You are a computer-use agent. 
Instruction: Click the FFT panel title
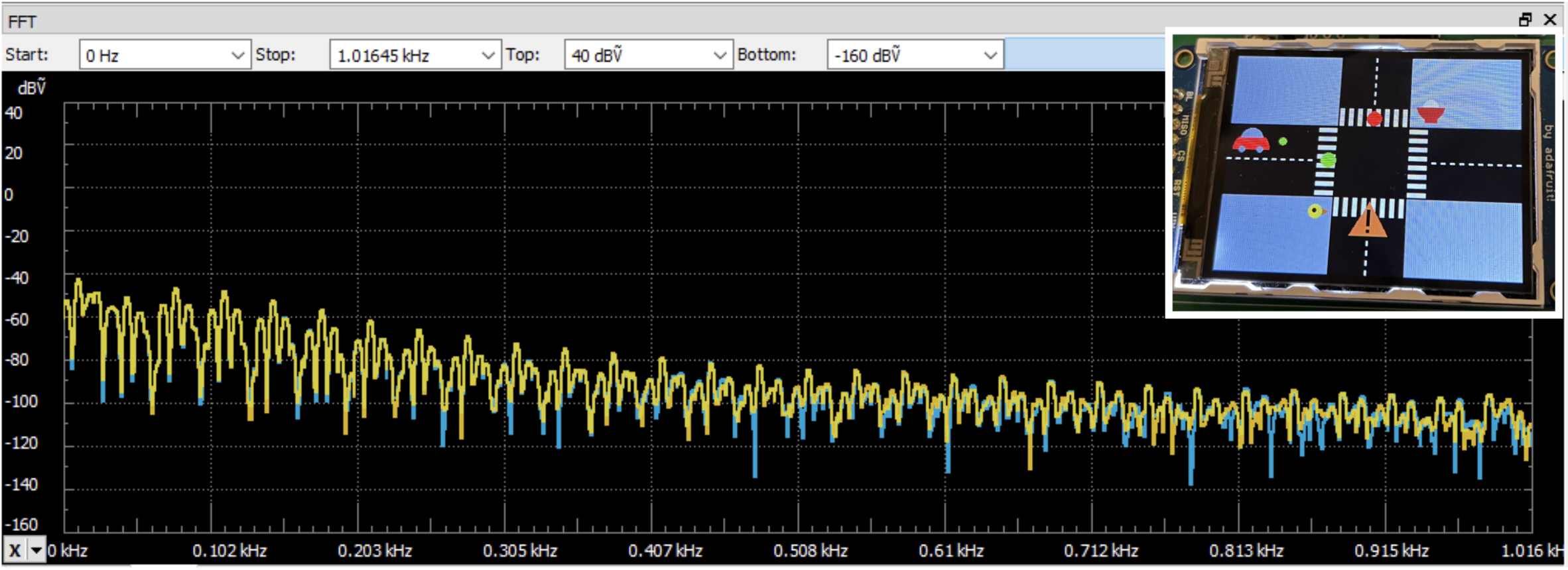(x=23, y=22)
